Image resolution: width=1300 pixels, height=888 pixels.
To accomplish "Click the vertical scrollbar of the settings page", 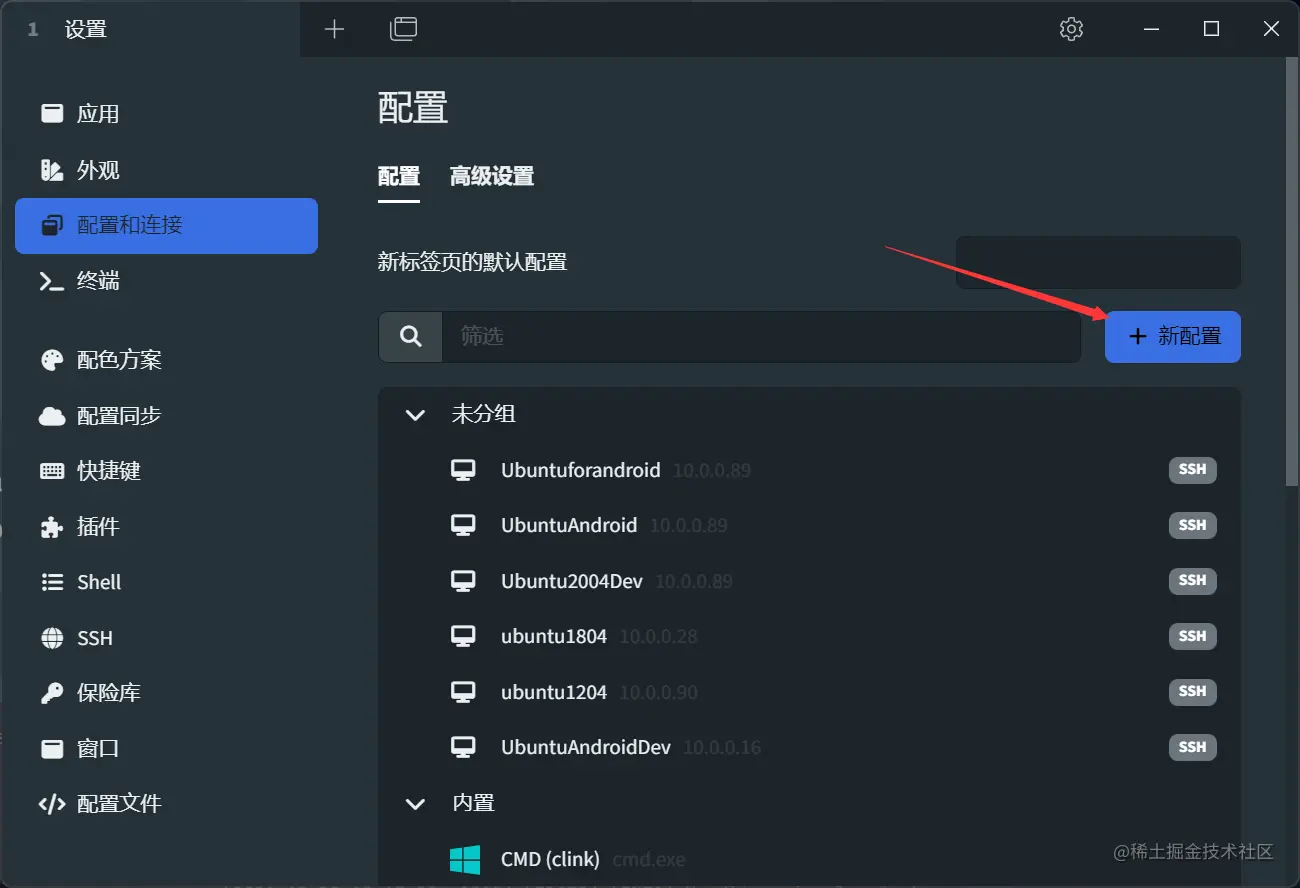I will coord(1291,273).
